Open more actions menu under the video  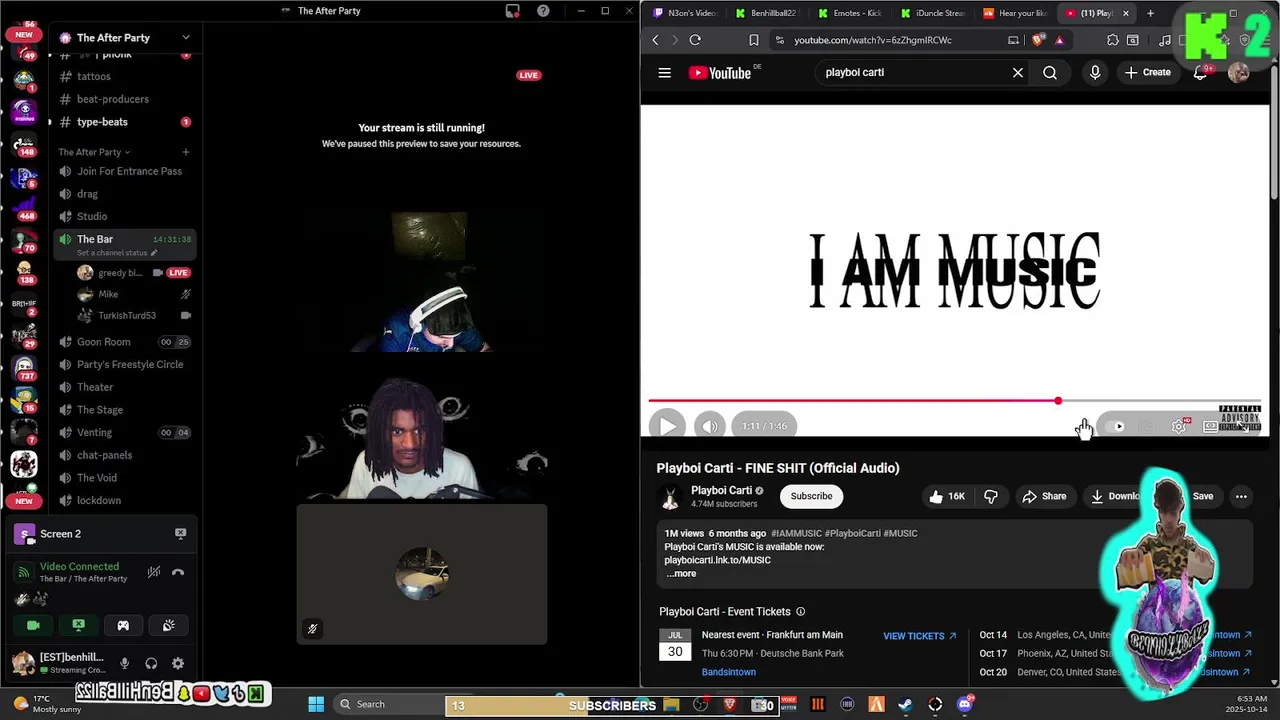[1241, 496]
